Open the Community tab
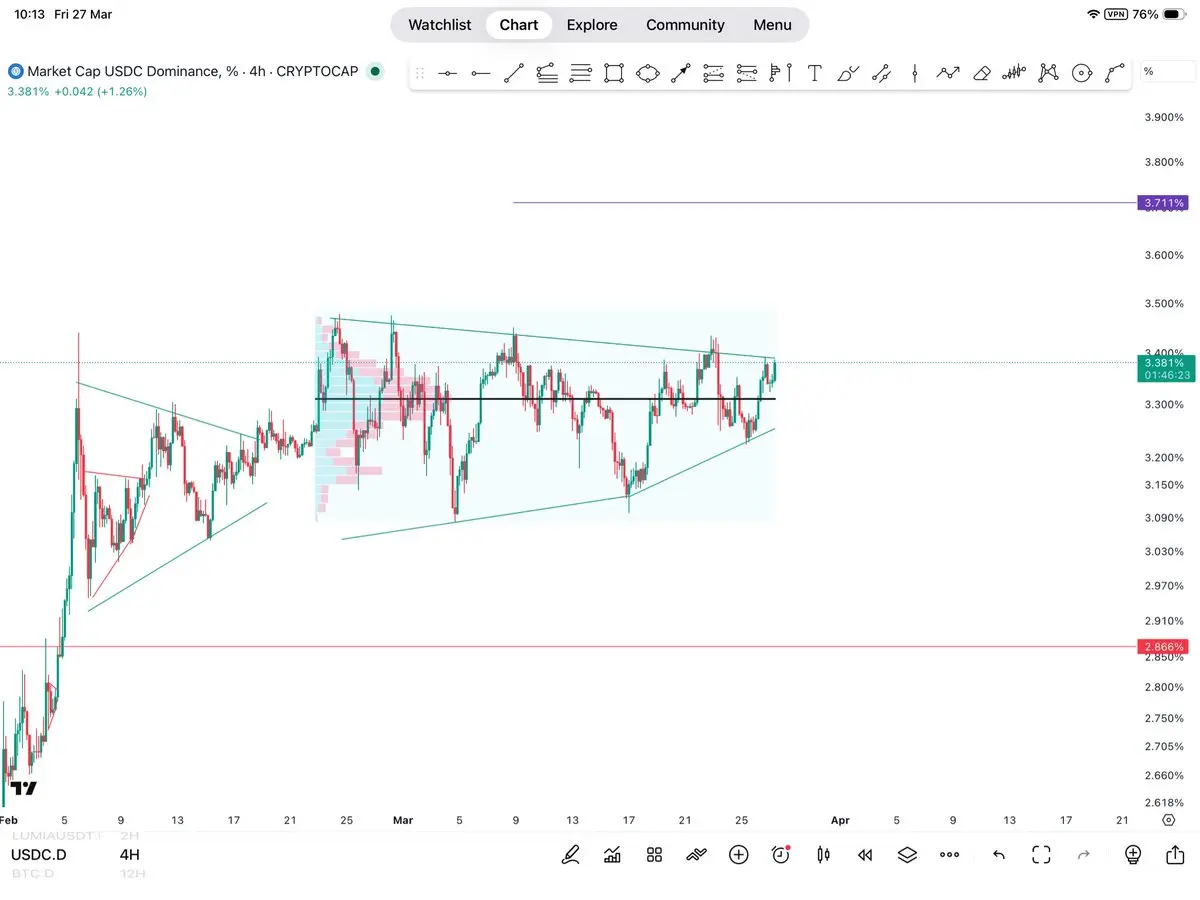Viewport: 1200px width, 900px height. [x=685, y=25]
